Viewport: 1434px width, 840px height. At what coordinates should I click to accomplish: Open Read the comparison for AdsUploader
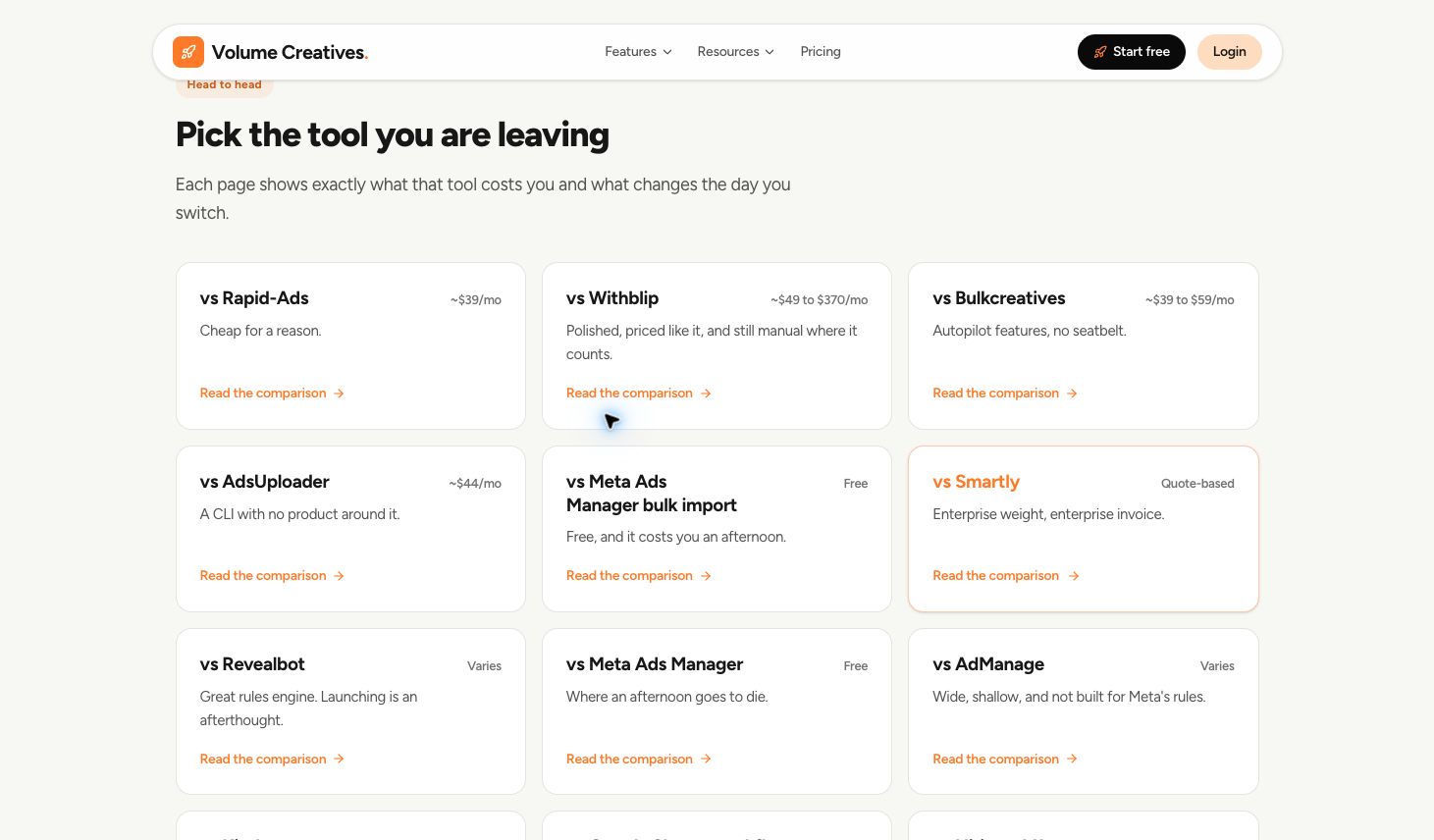point(272,576)
